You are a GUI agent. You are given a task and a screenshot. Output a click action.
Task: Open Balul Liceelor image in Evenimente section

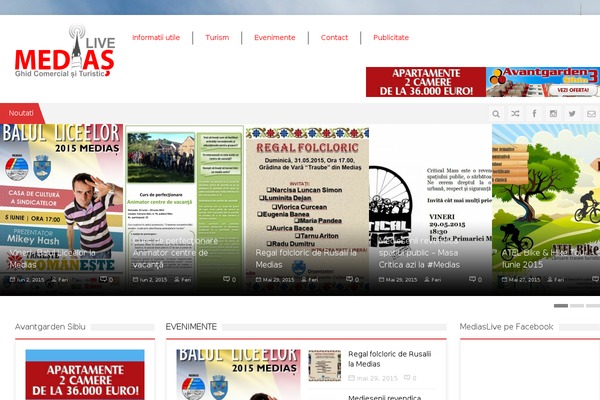click(238, 374)
